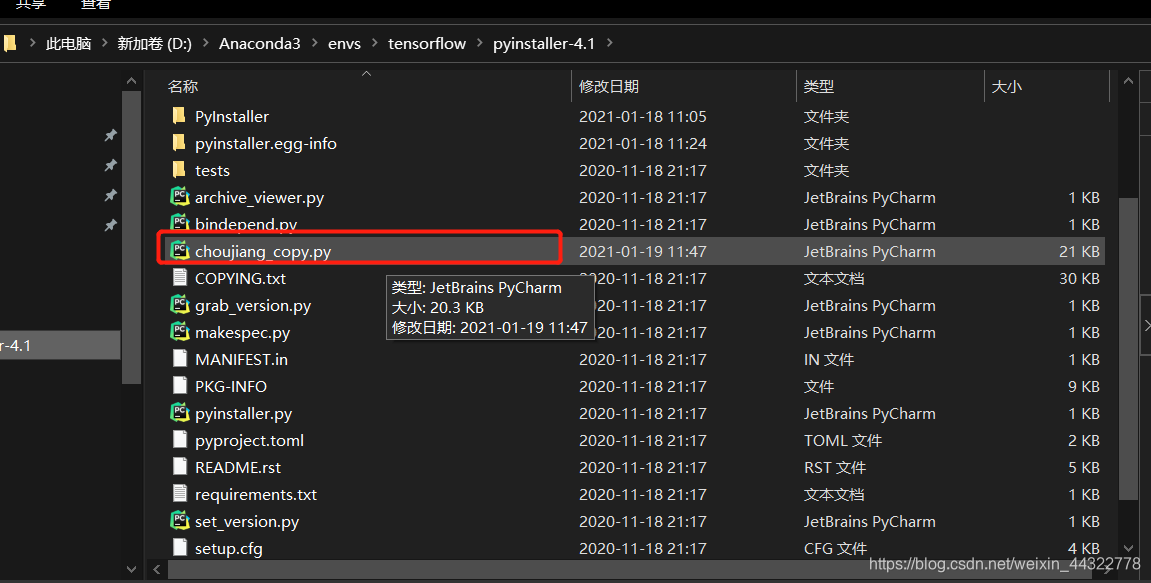The width and height of the screenshot is (1151, 583).
Task: Click requirements.txt document icon
Action: [x=180, y=494]
